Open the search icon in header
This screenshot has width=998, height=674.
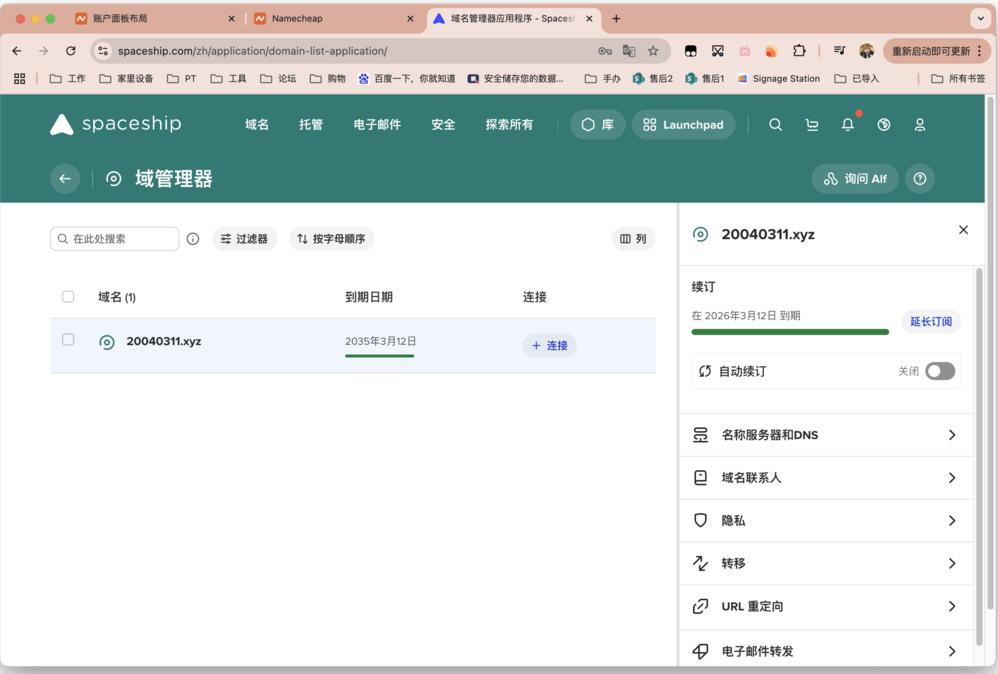(x=775, y=125)
